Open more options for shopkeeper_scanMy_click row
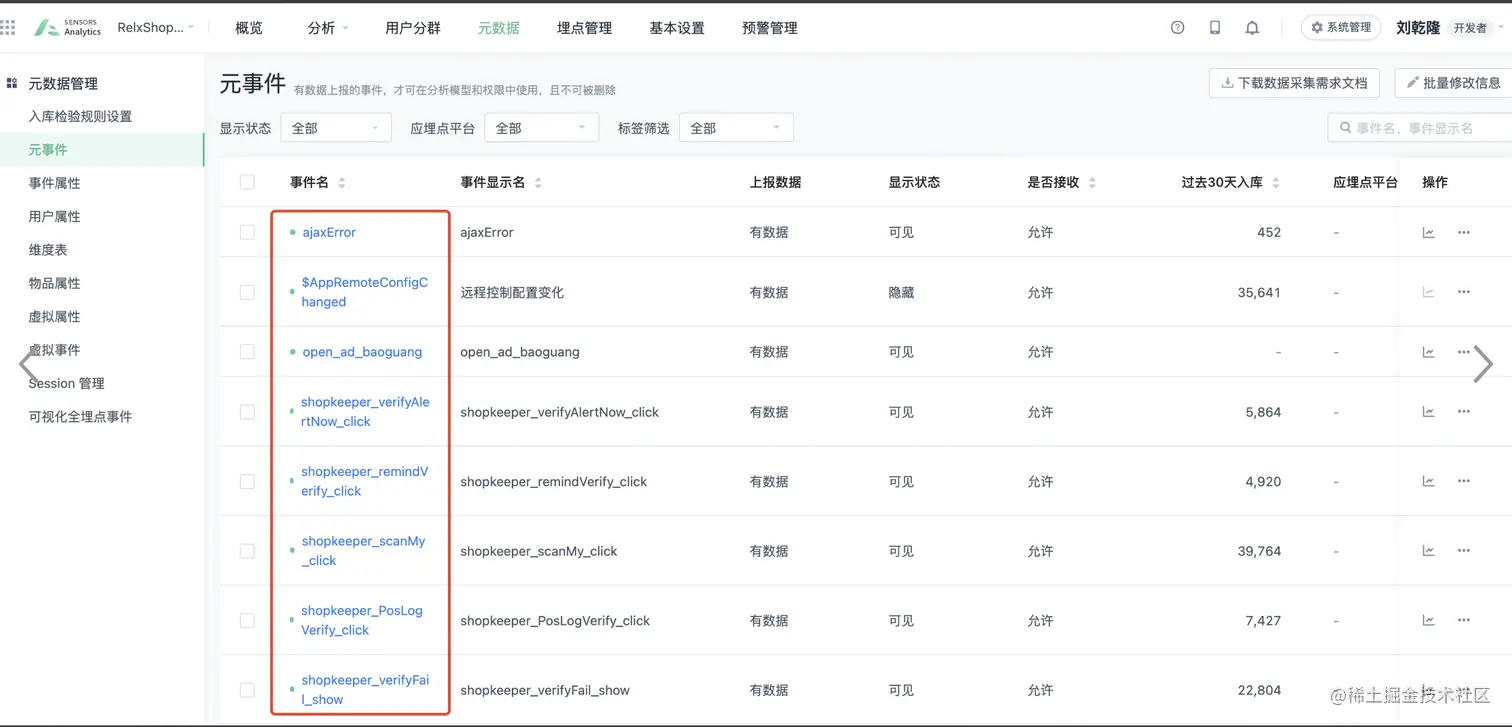1512x727 pixels. [x=1464, y=551]
